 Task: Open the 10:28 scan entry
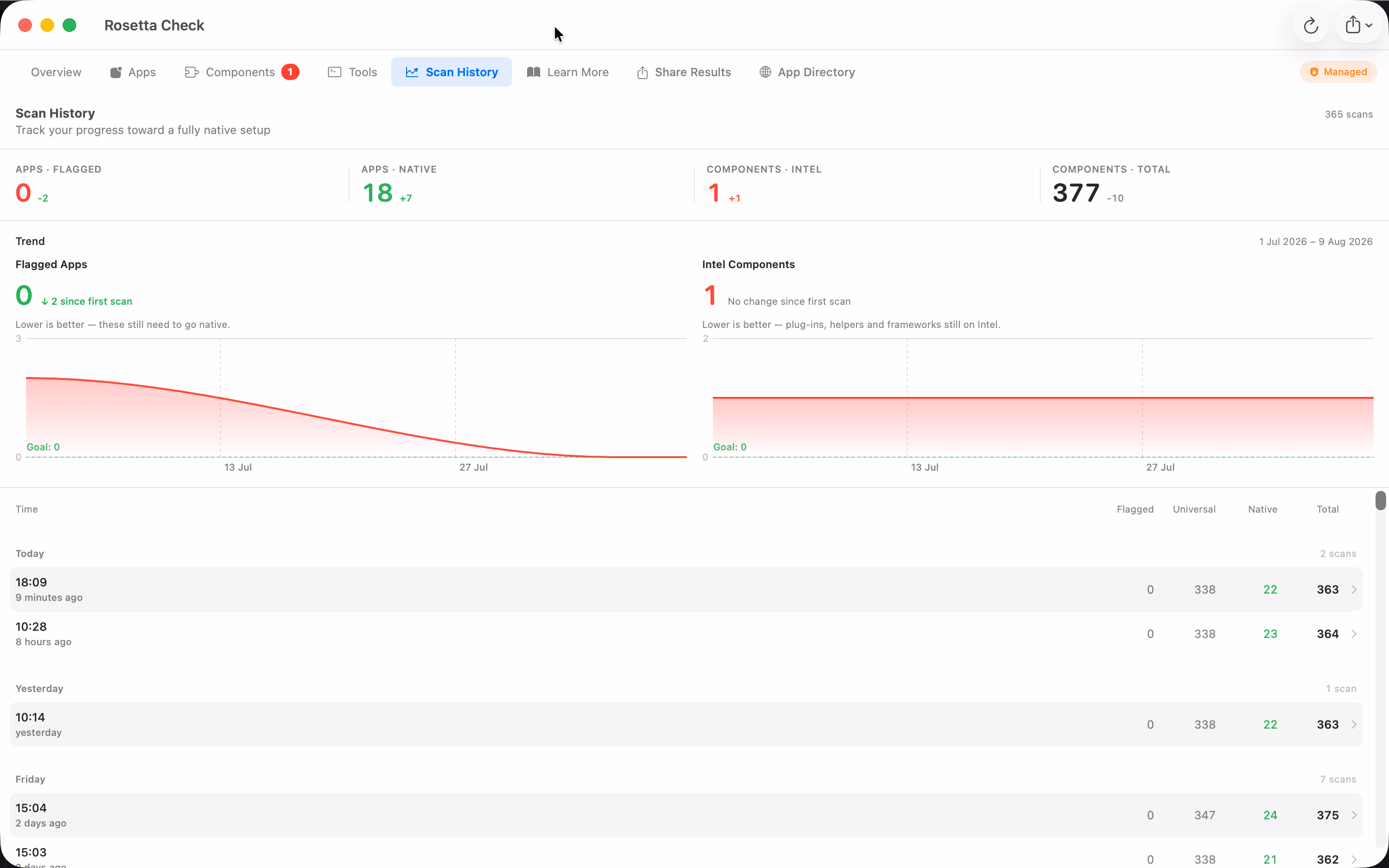[x=686, y=634]
